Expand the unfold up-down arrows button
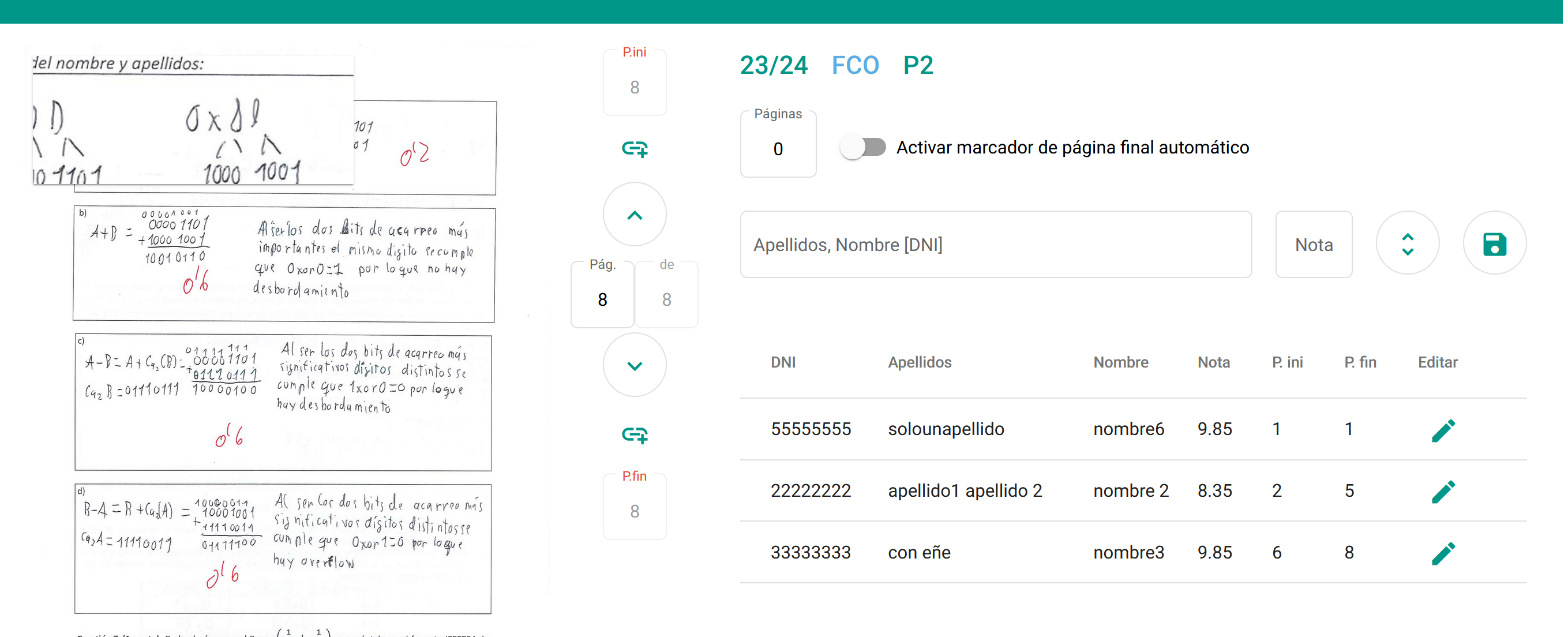This screenshot has height=637, width=1568. coord(1407,244)
